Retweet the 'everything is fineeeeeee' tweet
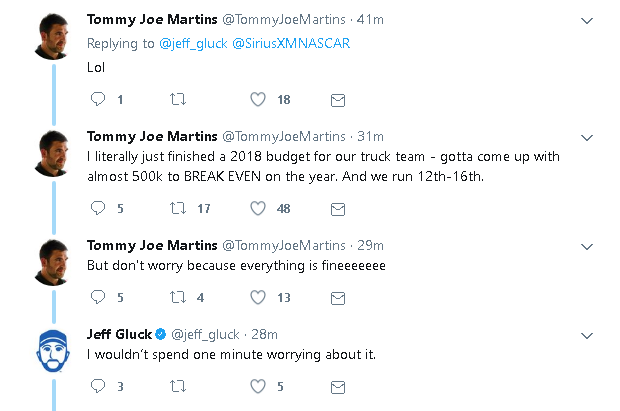620x411 pixels. point(178,297)
